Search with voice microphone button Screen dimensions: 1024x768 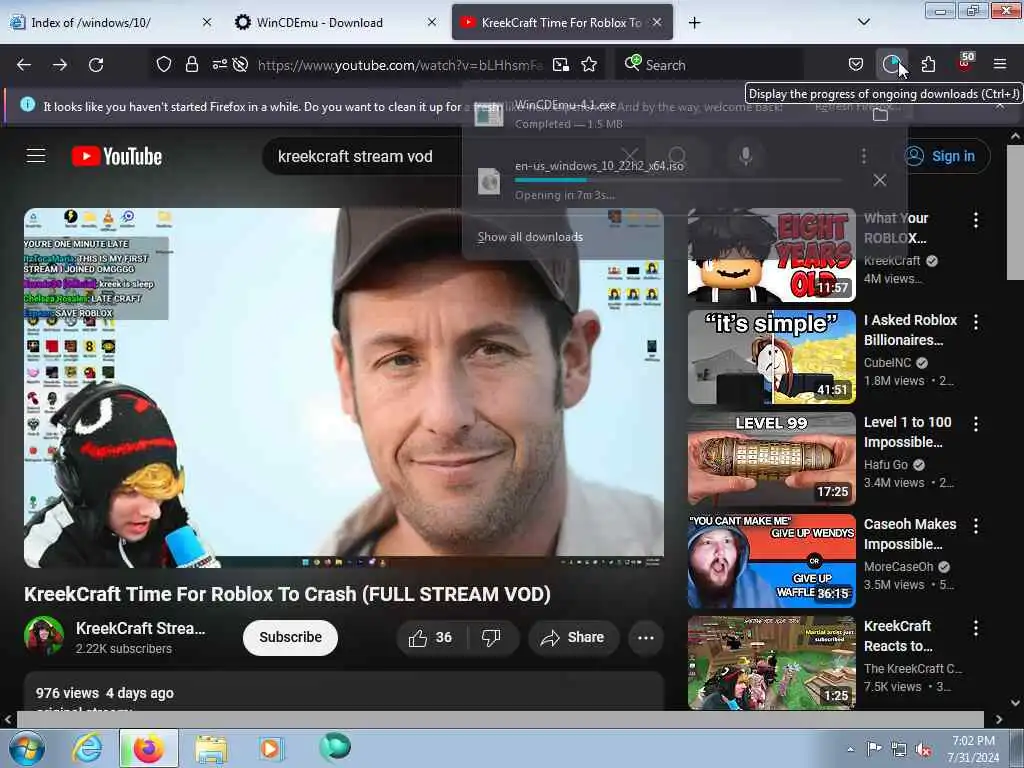745,155
